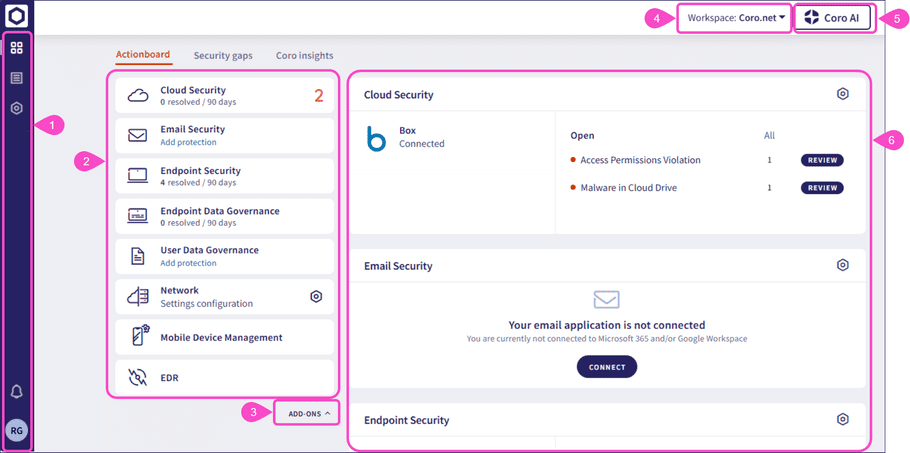
Task: Select the Mobile Device Management module title
Action: (x=221, y=338)
